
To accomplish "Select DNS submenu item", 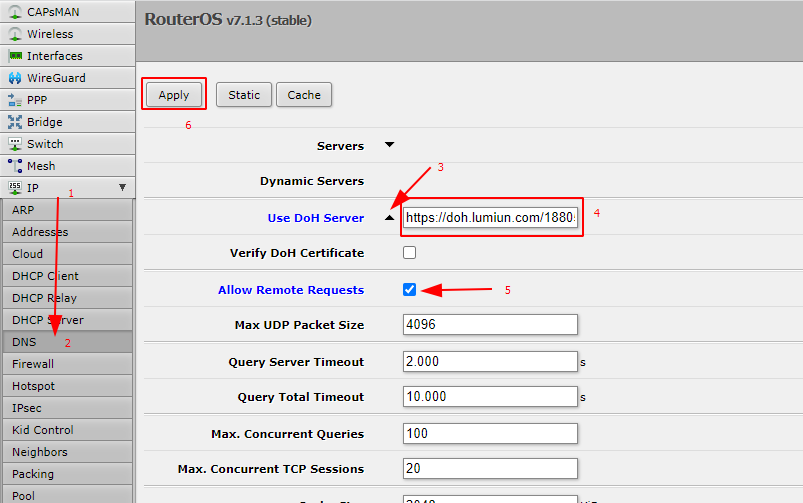I will (68, 342).
